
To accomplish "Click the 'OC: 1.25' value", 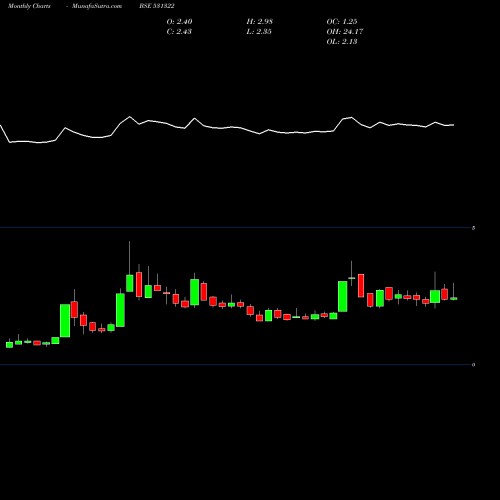I will point(342,21).
